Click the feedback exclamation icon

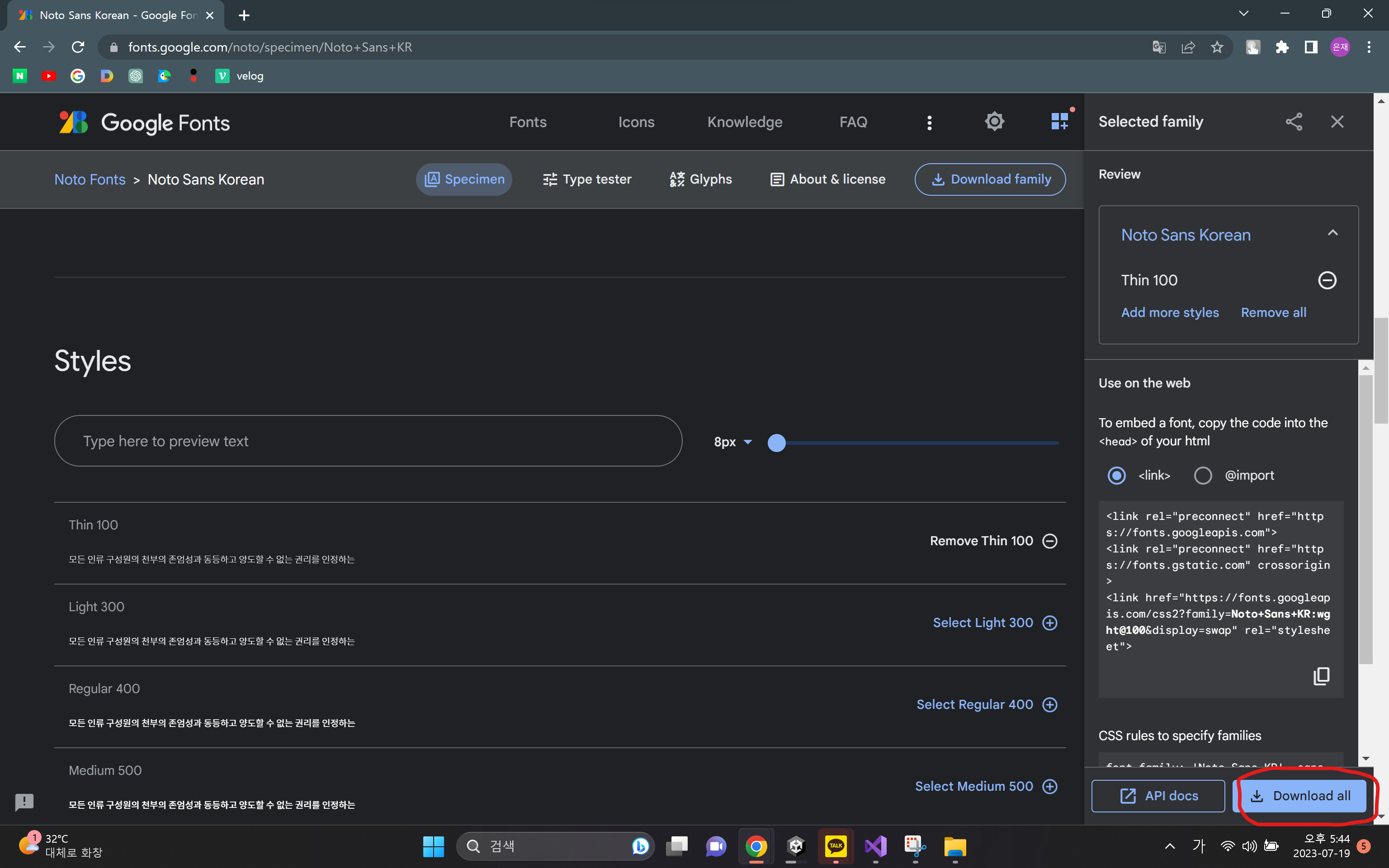[x=24, y=802]
